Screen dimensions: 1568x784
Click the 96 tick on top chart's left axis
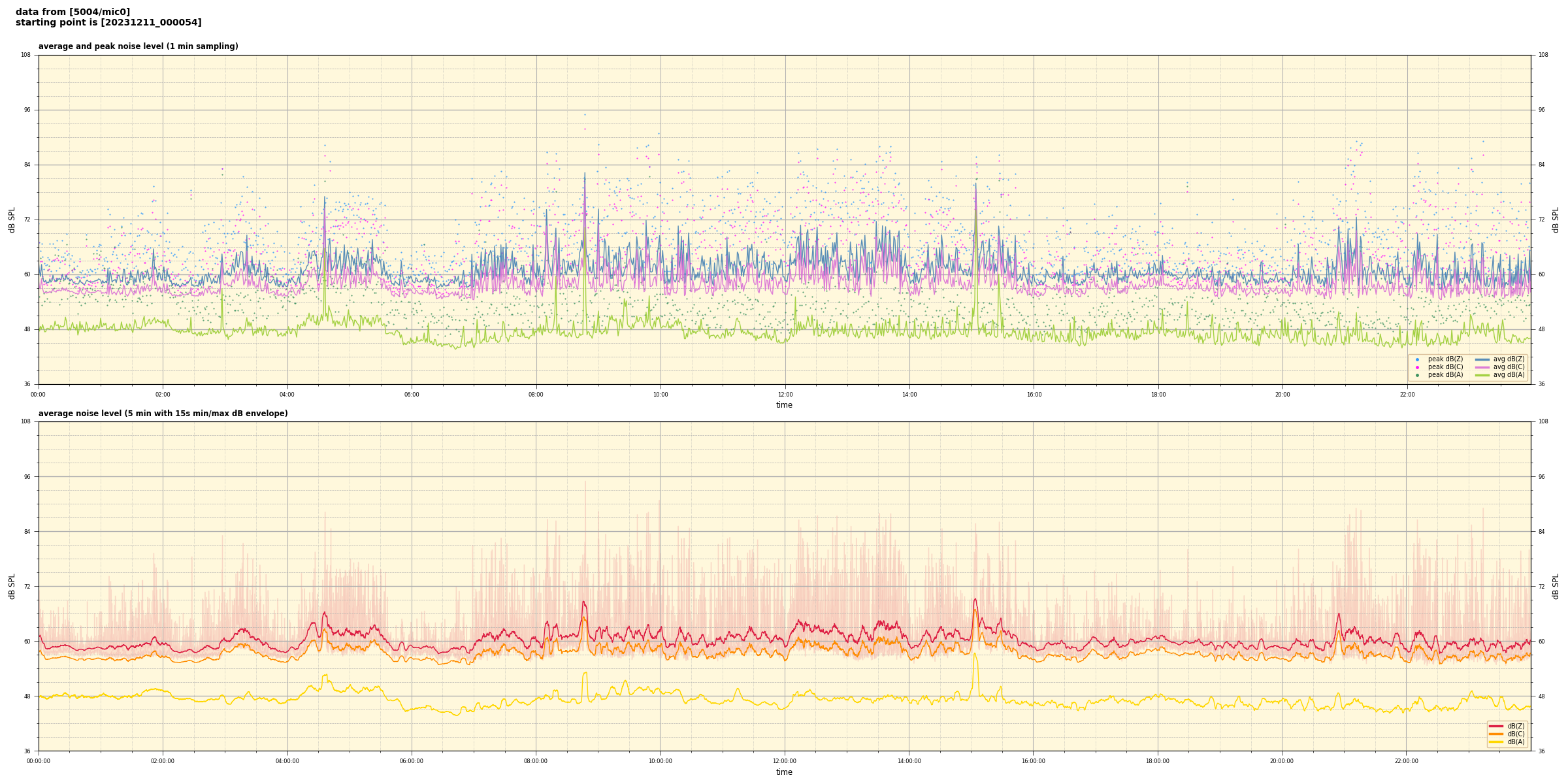pyautogui.click(x=27, y=110)
